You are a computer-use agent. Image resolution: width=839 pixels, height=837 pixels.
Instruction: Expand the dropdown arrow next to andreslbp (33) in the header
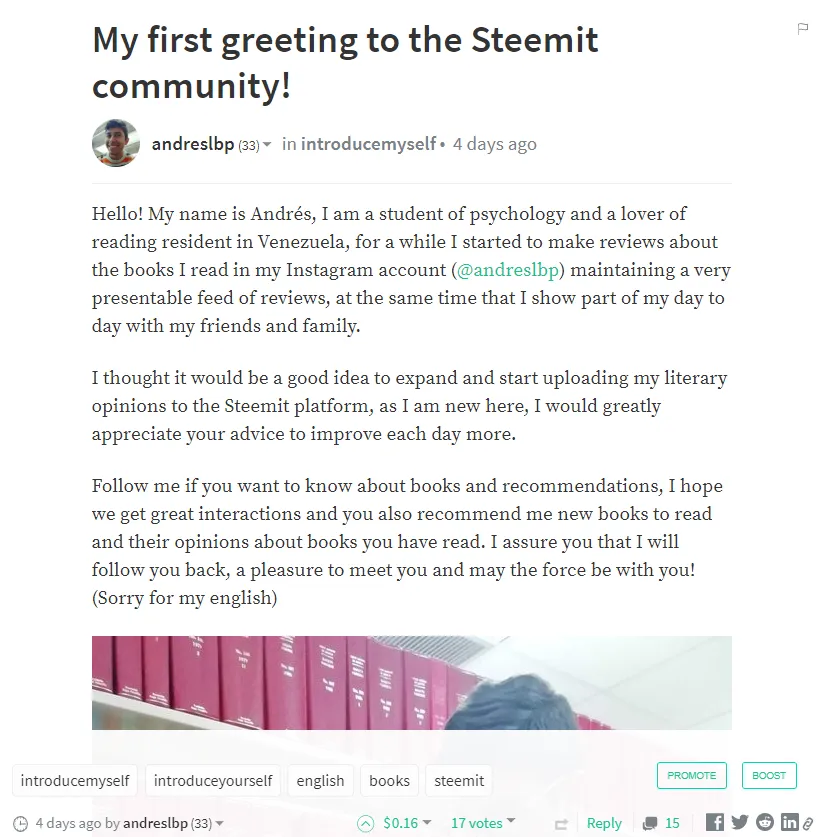pyautogui.click(x=267, y=144)
